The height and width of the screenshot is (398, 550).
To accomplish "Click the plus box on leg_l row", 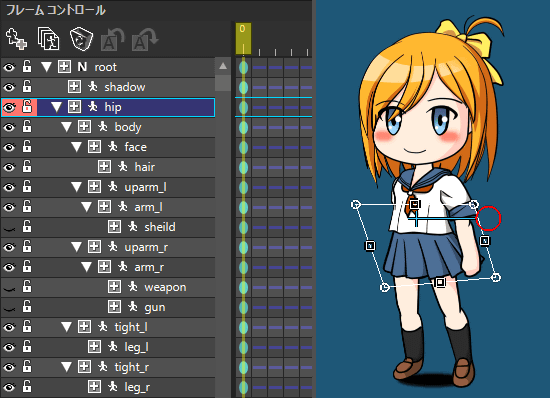I will point(94,346).
